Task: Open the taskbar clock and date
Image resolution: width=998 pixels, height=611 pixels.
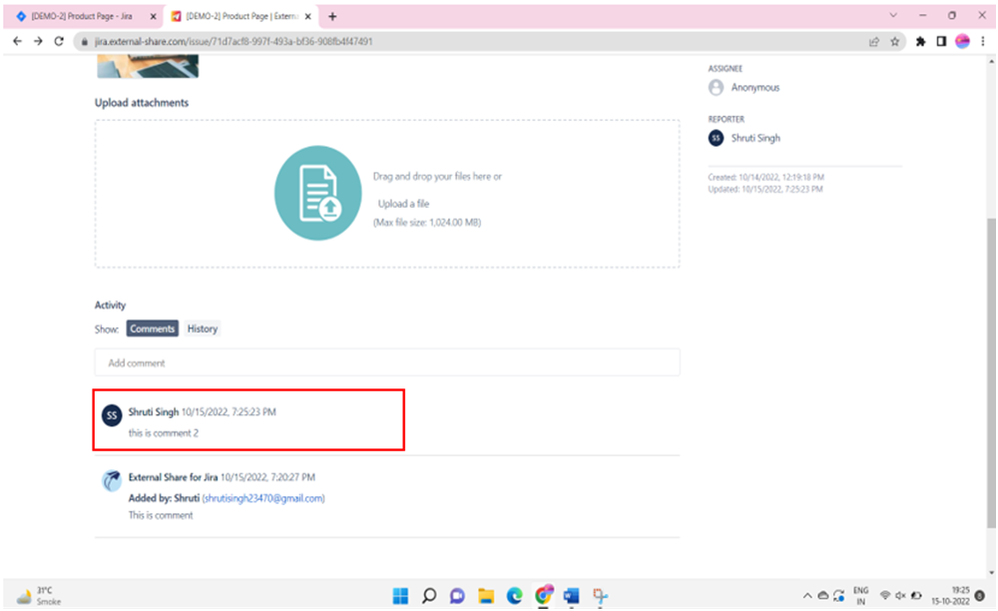Action: click(x=950, y=596)
